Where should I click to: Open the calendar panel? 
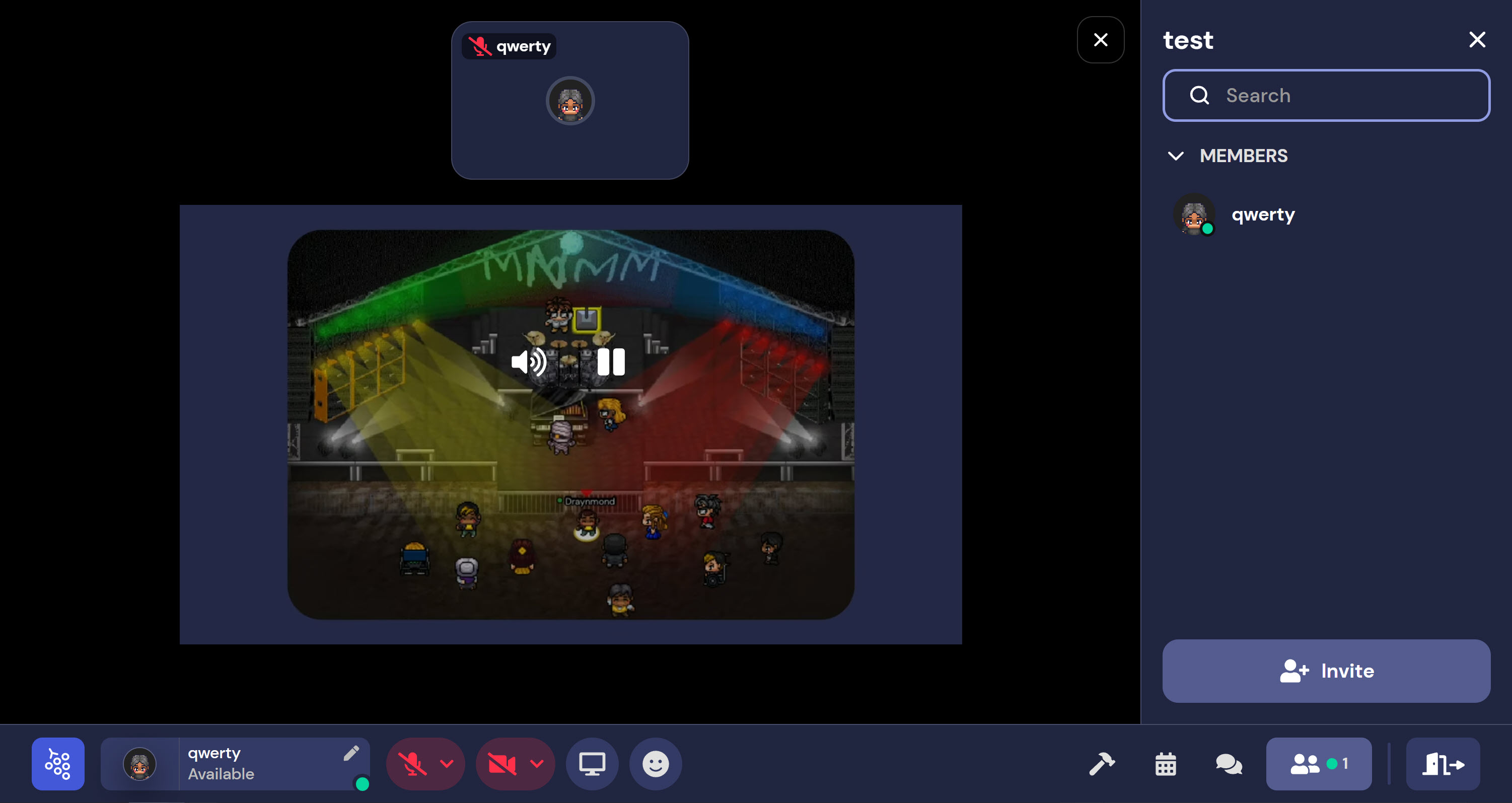[1165, 764]
